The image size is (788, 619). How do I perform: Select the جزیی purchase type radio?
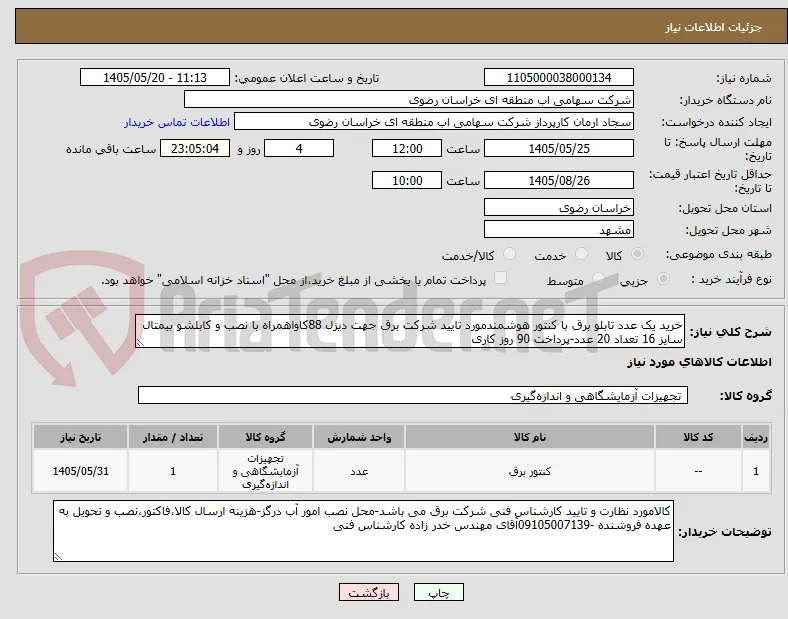pyautogui.click(x=663, y=279)
